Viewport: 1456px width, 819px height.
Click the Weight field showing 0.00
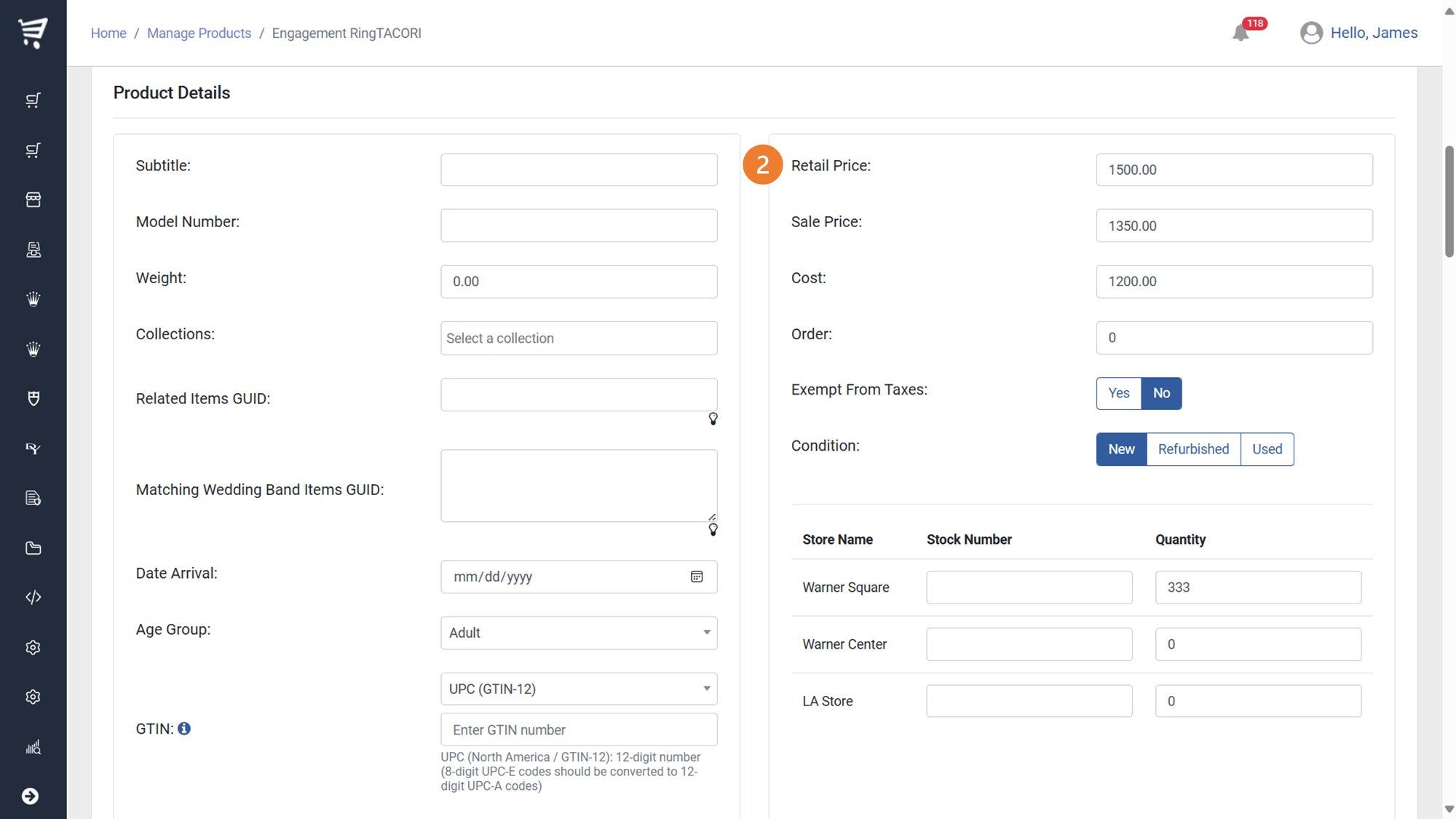(x=579, y=281)
